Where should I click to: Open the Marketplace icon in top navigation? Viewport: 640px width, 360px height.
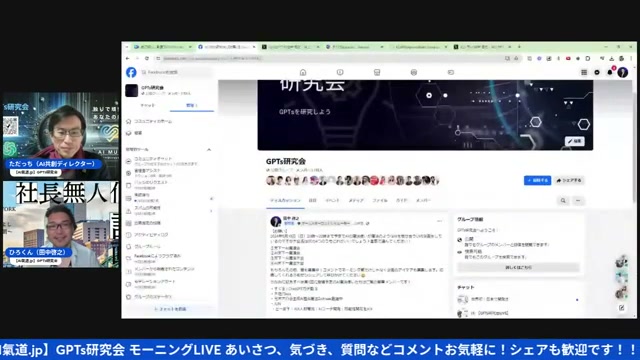tap(377, 72)
